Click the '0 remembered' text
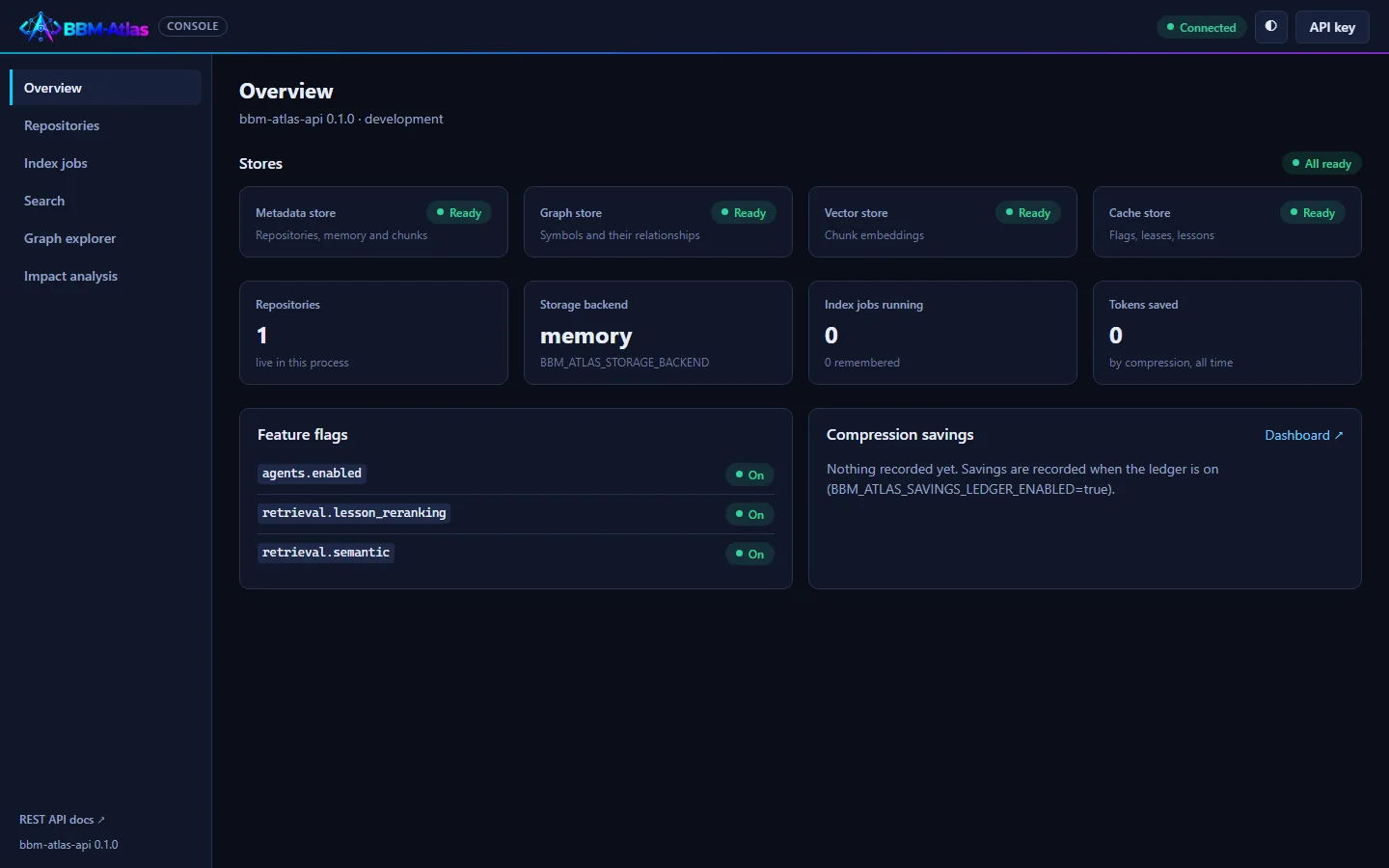The height and width of the screenshot is (868, 1389). tap(862, 363)
